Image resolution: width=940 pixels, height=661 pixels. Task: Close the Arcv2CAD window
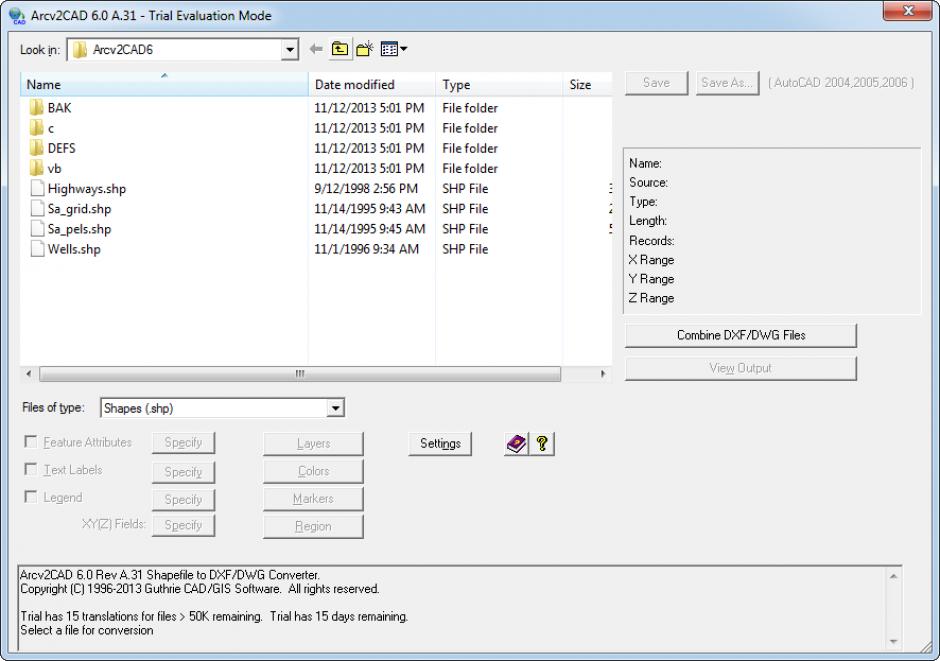pyautogui.click(x=908, y=10)
